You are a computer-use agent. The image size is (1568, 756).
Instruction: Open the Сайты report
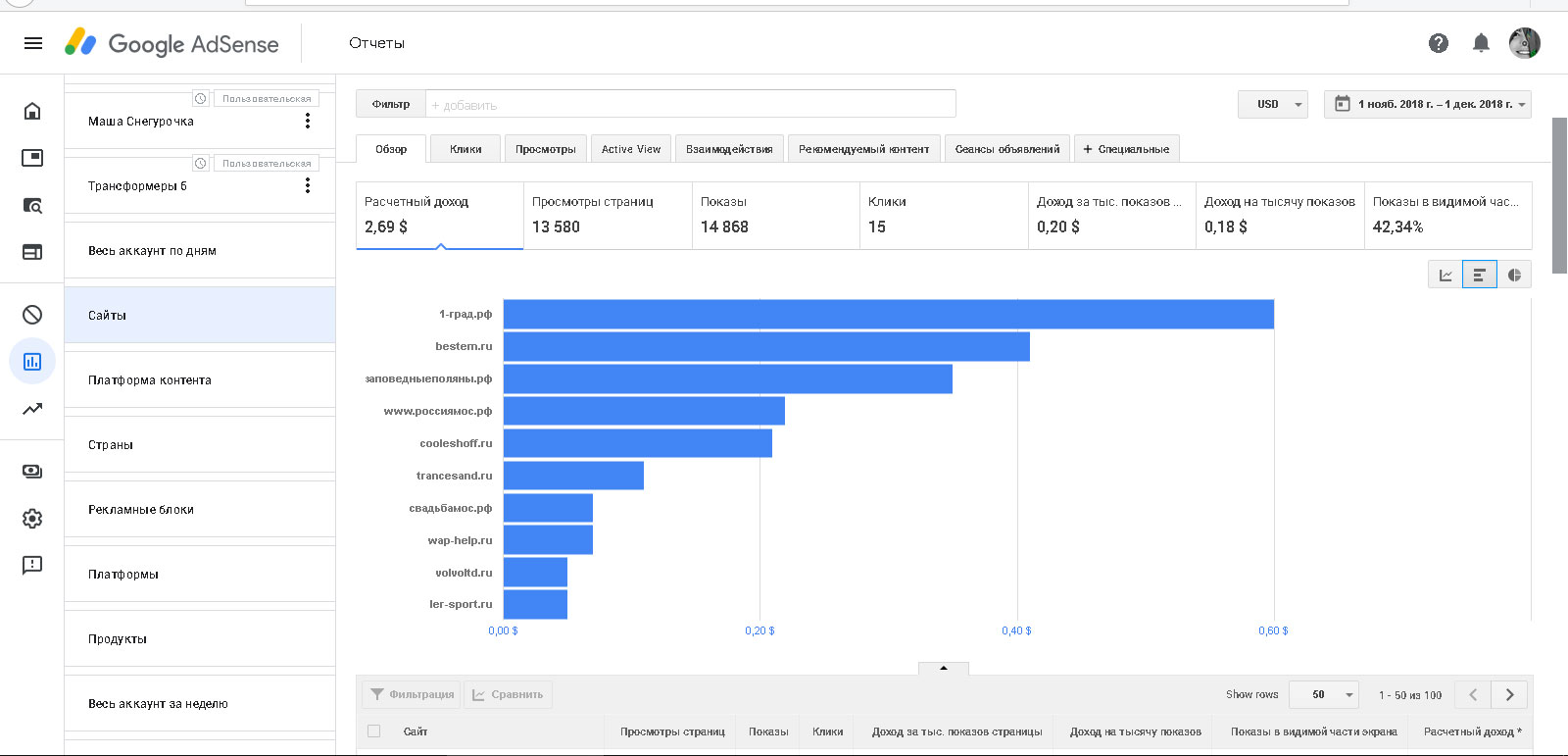point(200,315)
